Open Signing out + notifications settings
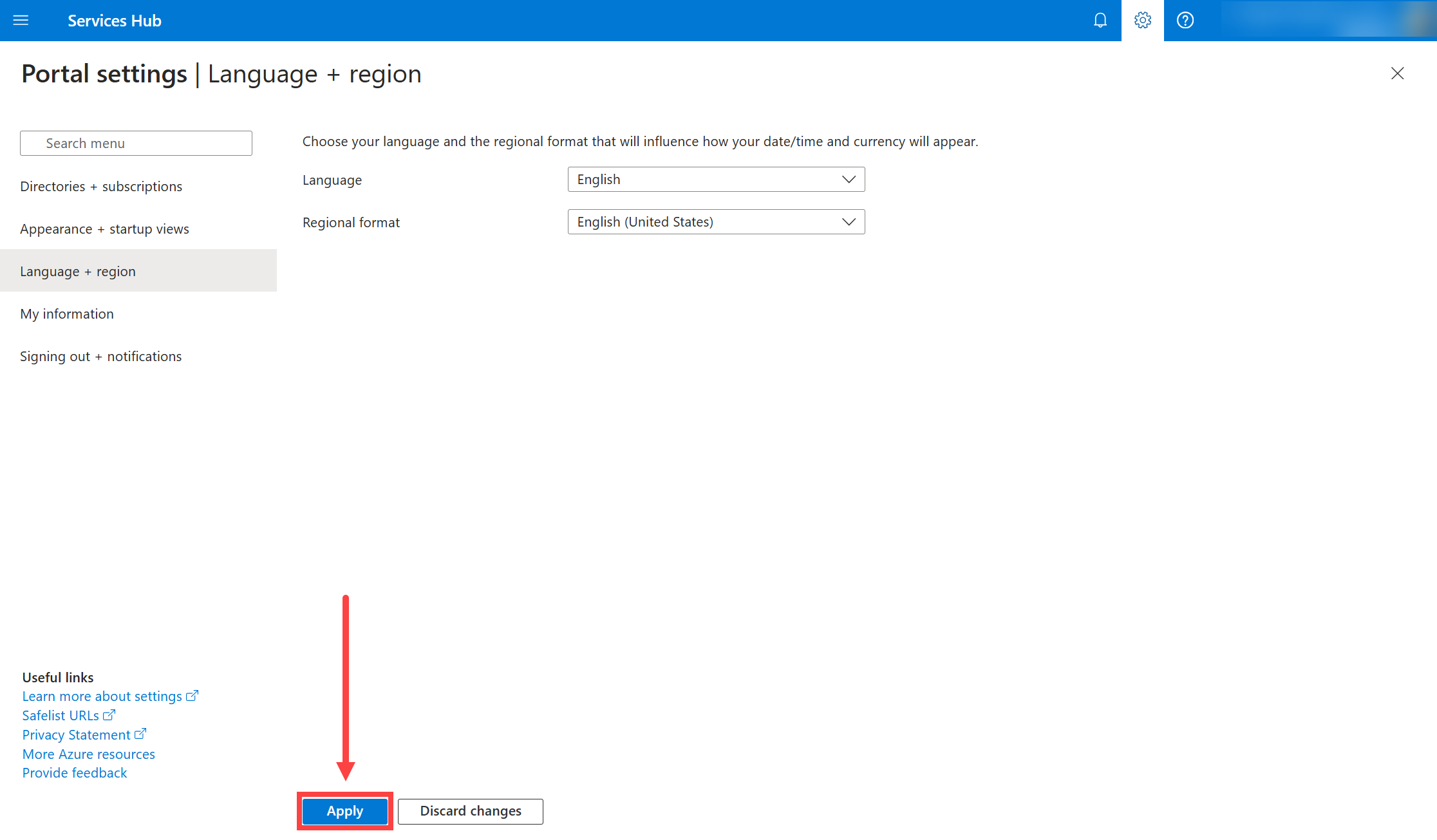The height and width of the screenshot is (840, 1437). pos(101,357)
